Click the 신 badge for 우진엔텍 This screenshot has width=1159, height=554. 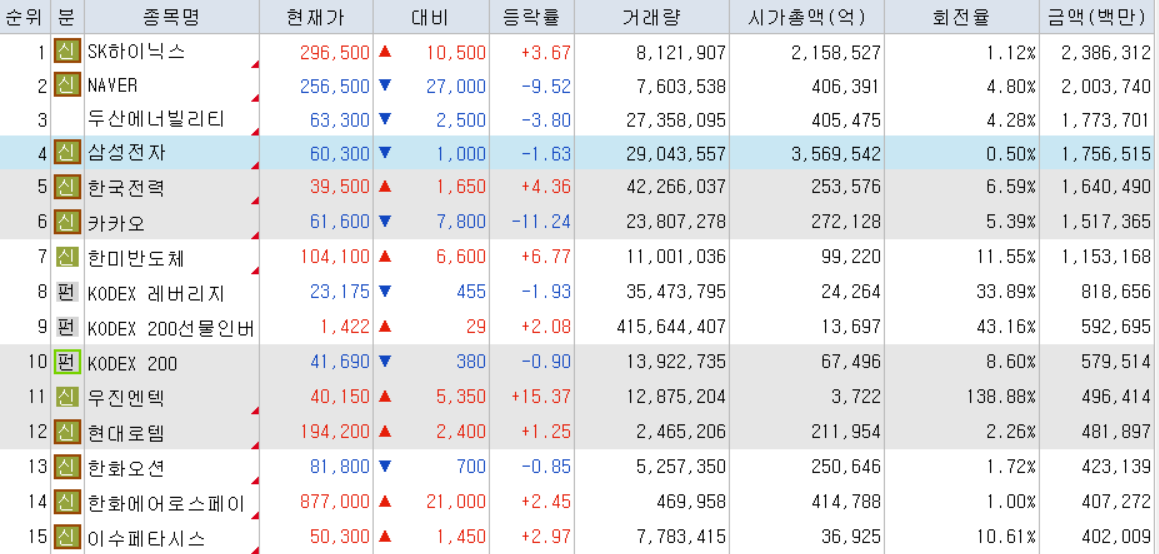[x=67, y=397]
